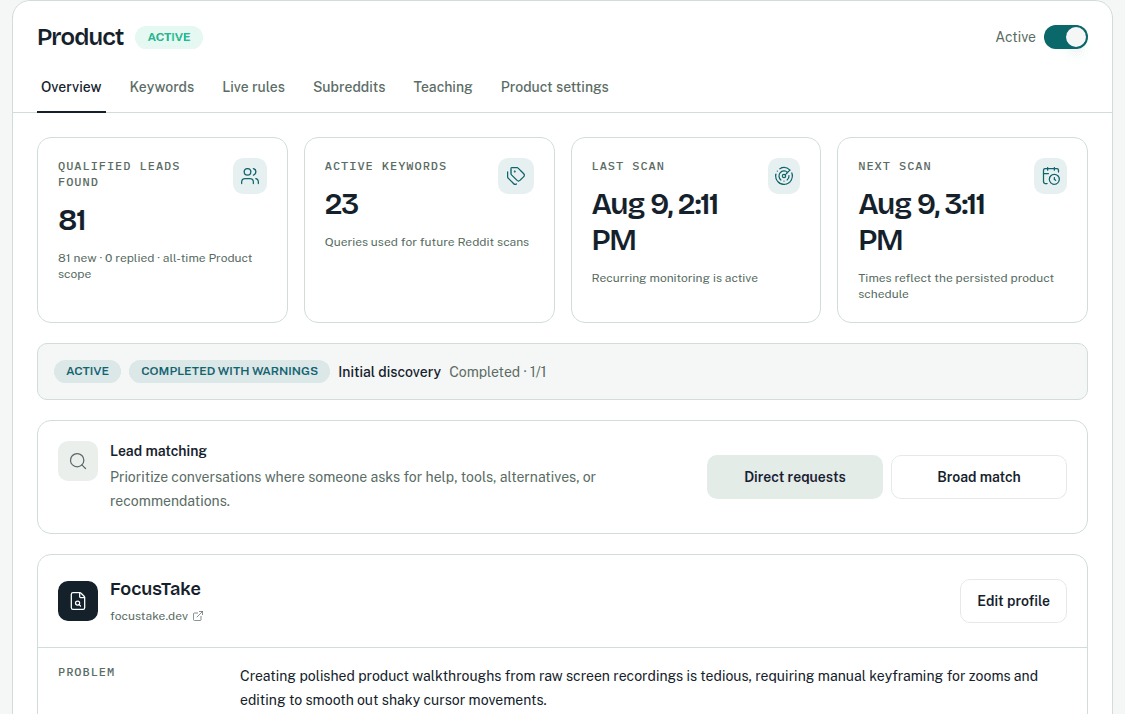The width and height of the screenshot is (1125, 714).
Task: Click the tag icon in Active Keywords card
Action: 516,176
